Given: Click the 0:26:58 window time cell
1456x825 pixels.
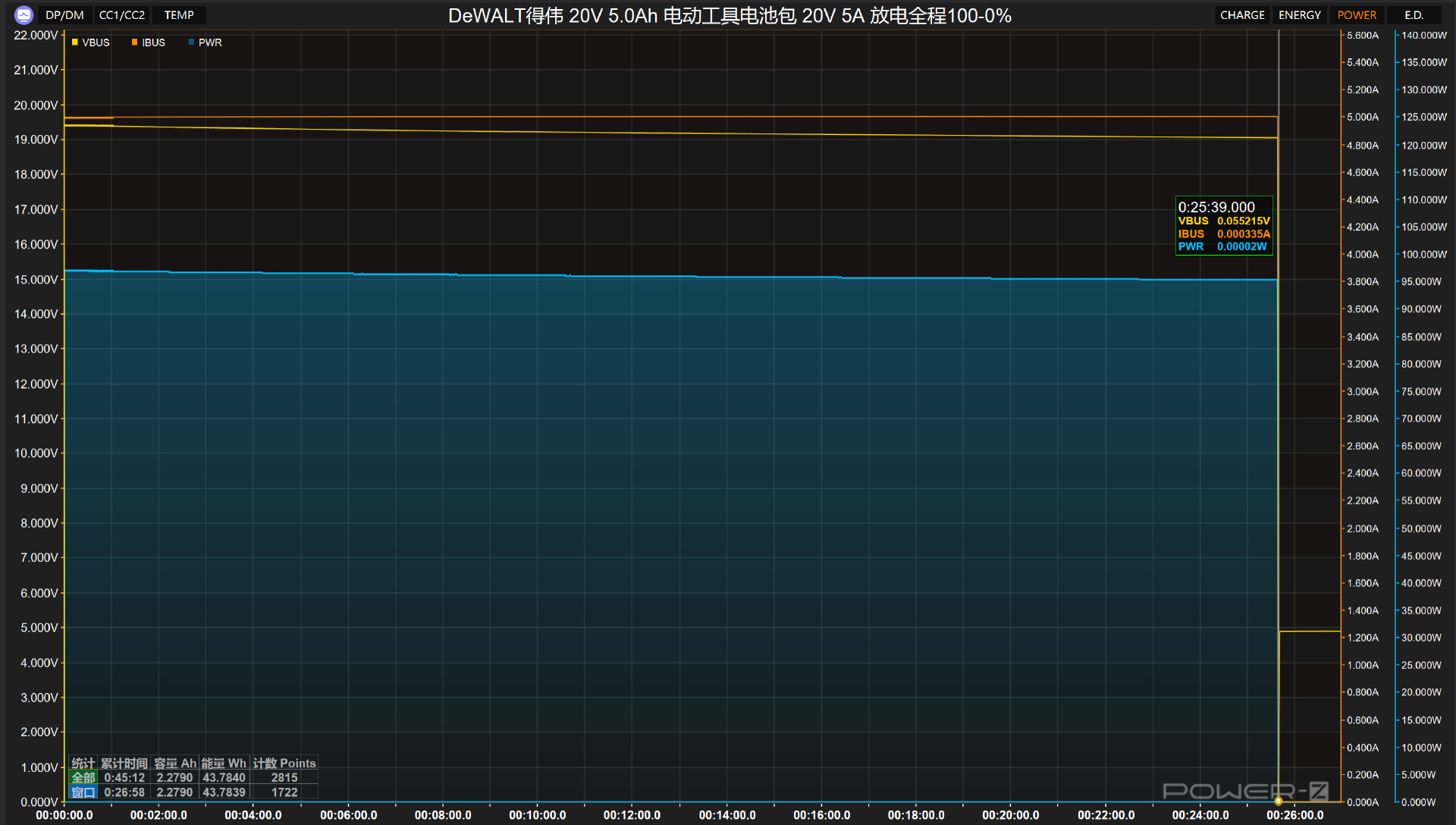Looking at the screenshot, I should (x=124, y=792).
